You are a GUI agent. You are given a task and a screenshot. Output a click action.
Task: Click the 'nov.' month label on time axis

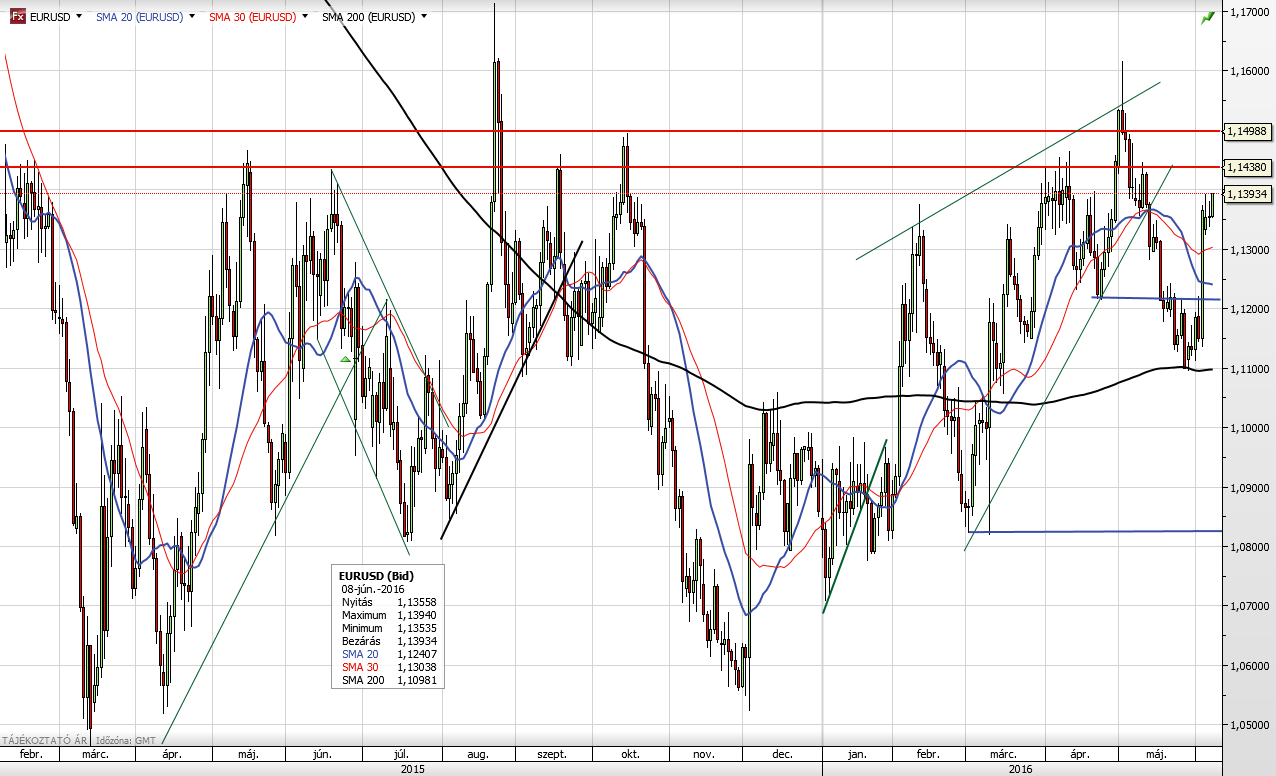tap(705, 754)
